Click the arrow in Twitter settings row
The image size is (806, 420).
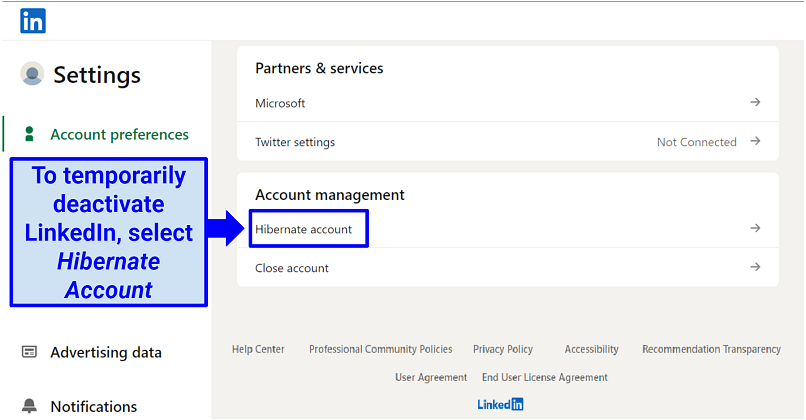pos(755,142)
